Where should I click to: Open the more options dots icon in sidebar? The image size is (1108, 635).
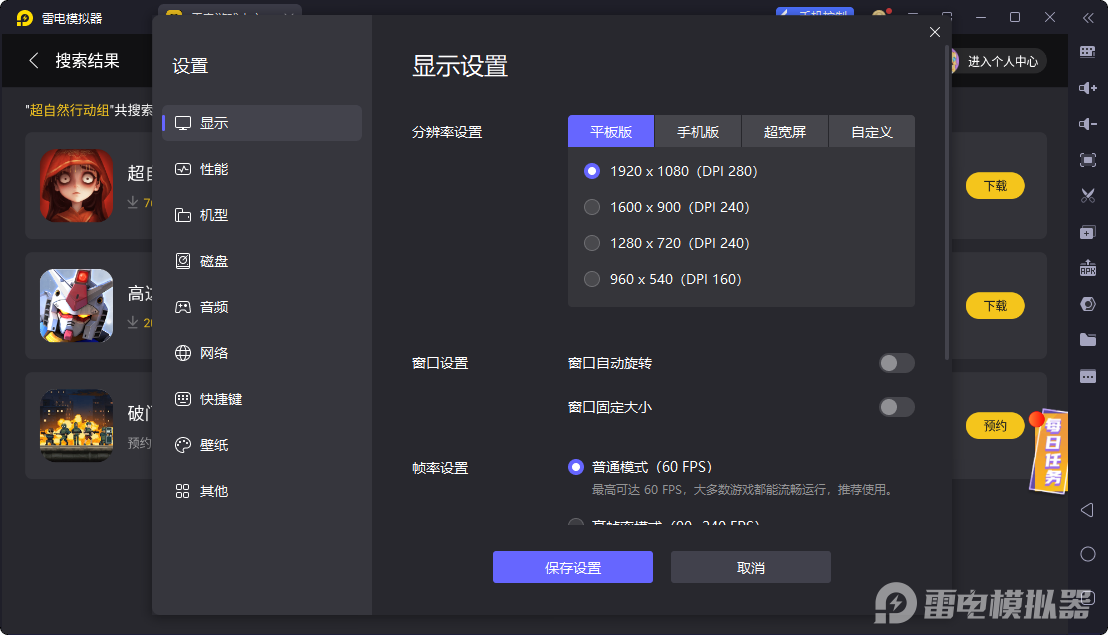click(x=1088, y=376)
